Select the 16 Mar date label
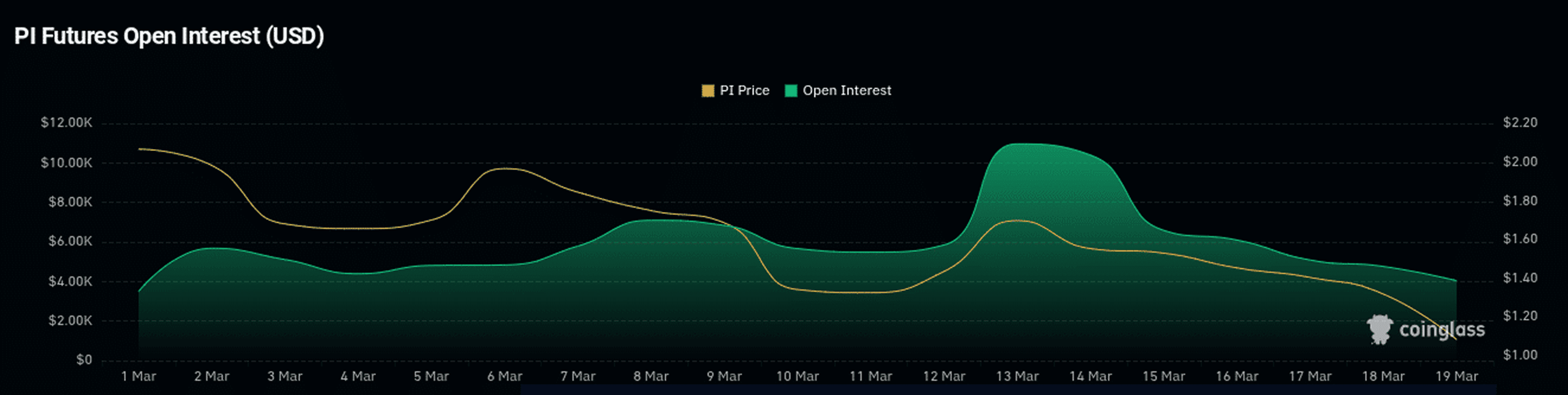This screenshot has height=395, width=1568. click(1237, 377)
